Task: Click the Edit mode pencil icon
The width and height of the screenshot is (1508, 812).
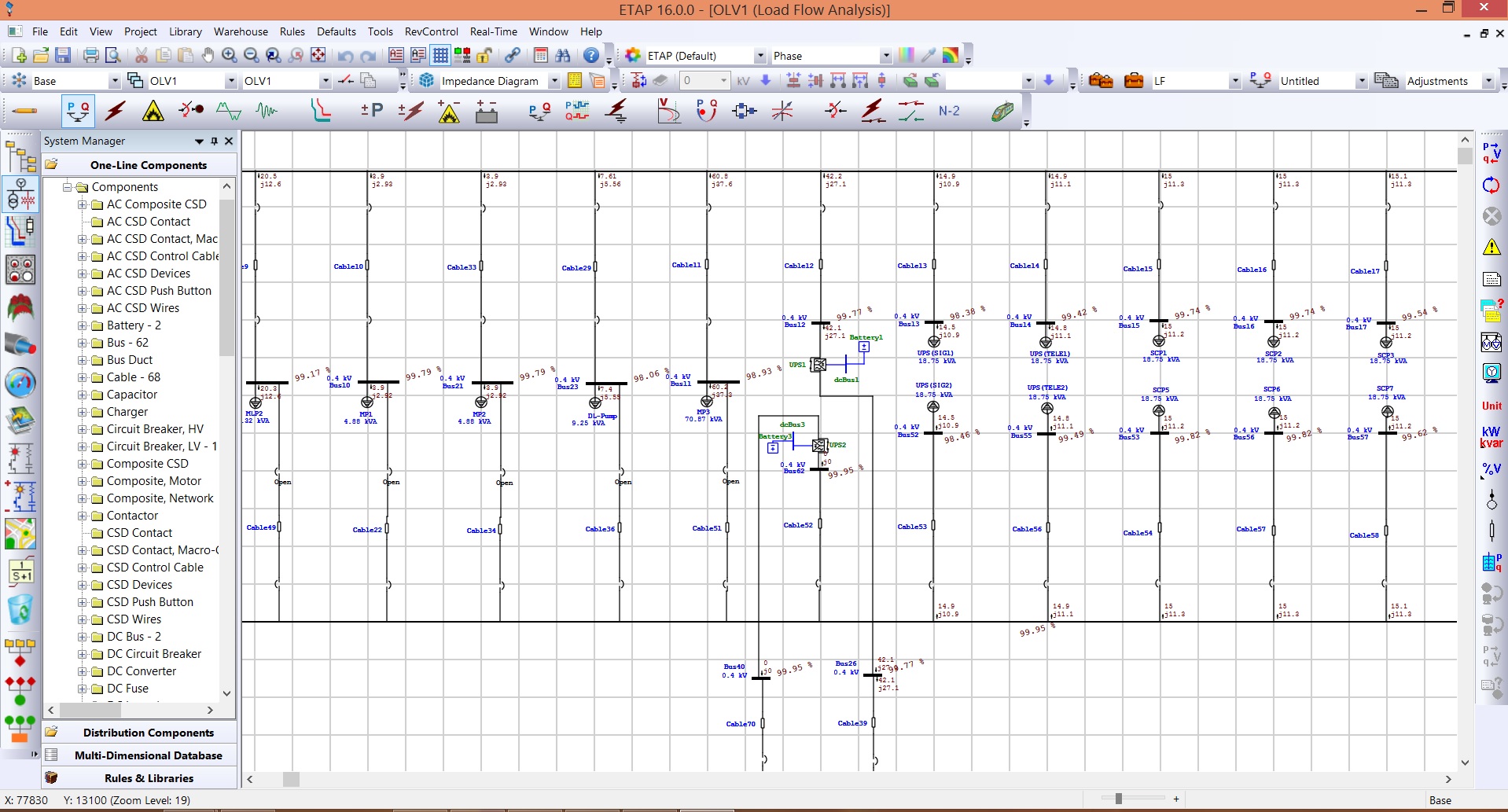Action: (x=25, y=111)
